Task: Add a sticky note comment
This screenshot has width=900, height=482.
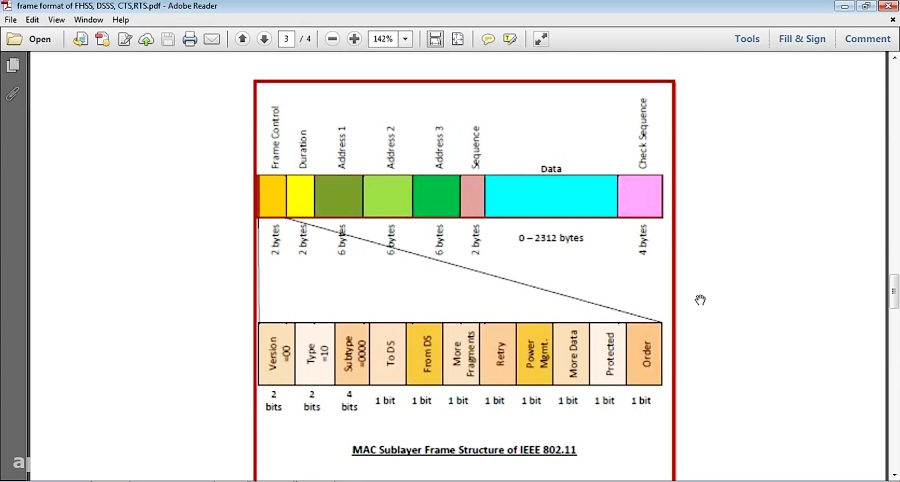Action: click(x=488, y=39)
